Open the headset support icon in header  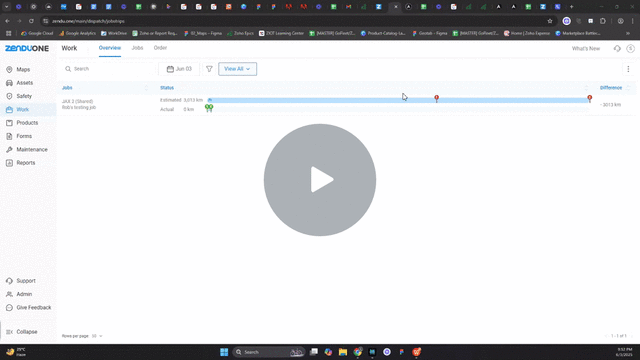617,49
